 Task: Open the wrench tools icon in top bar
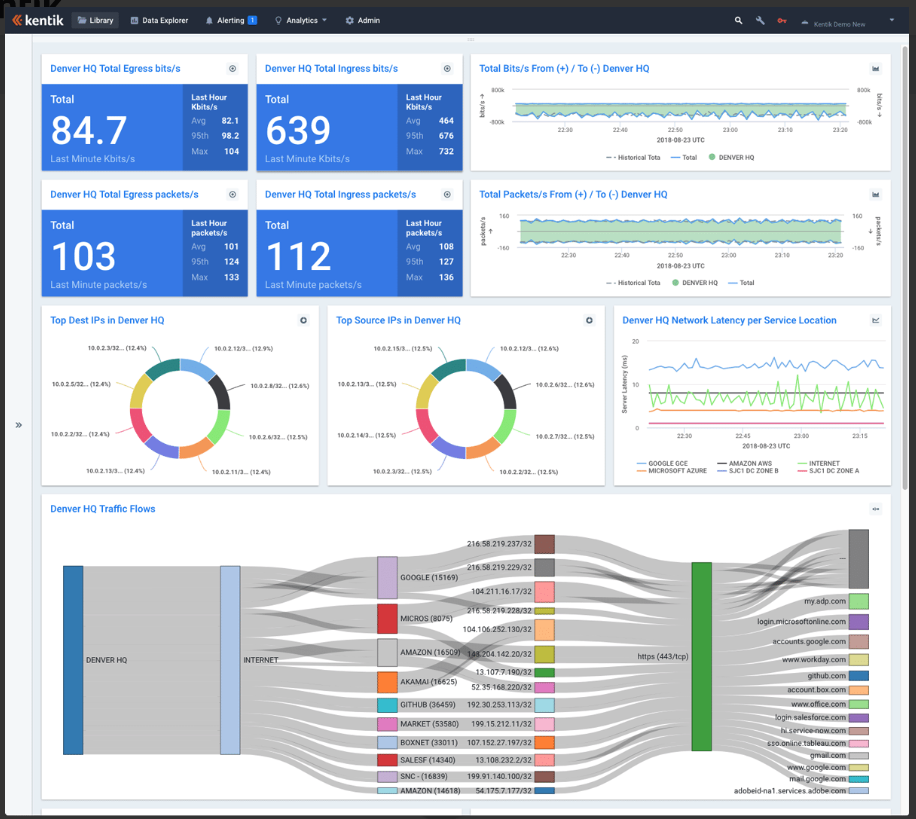[x=760, y=20]
